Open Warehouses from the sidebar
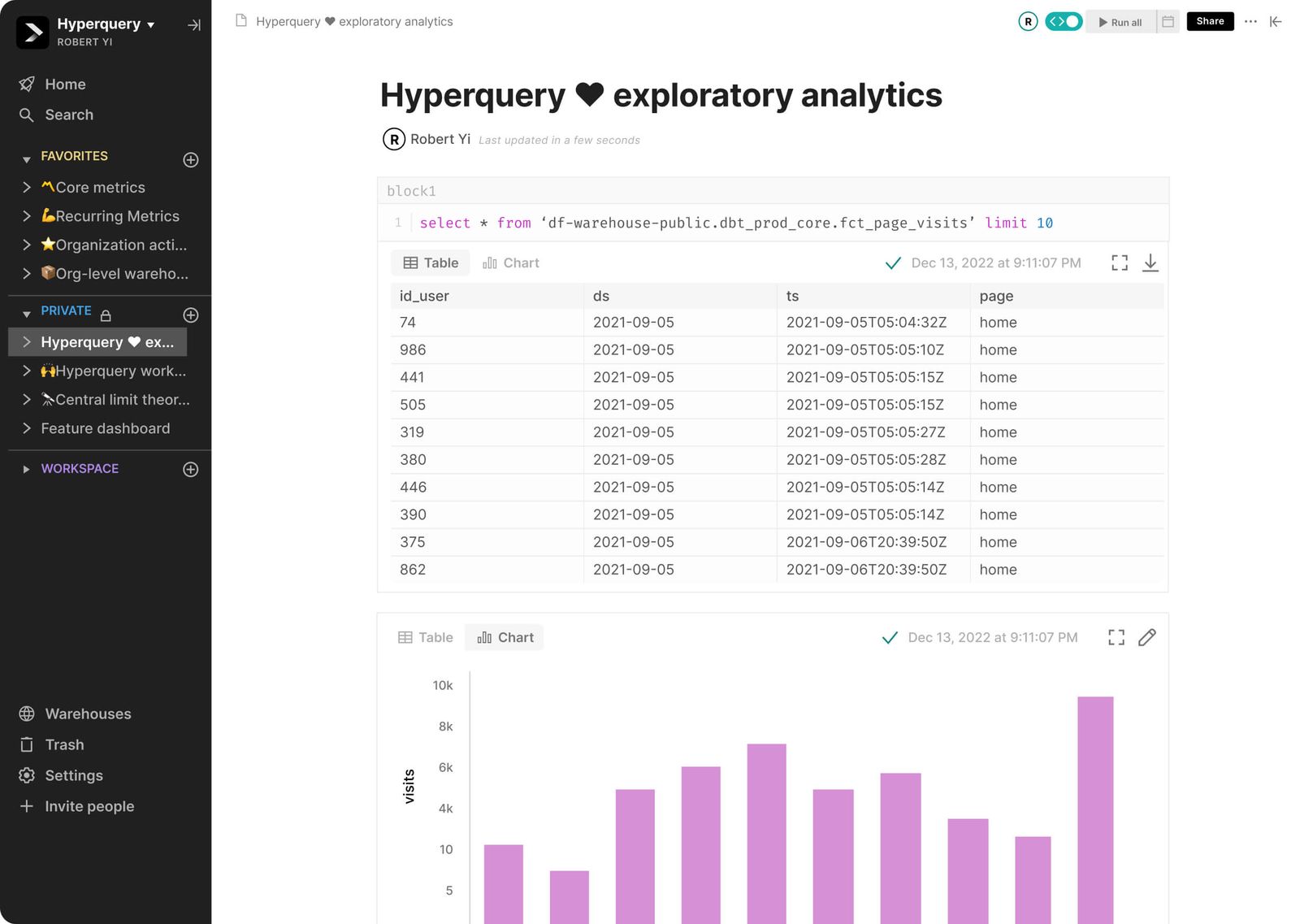This screenshot has width=1300, height=924. (87, 714)
